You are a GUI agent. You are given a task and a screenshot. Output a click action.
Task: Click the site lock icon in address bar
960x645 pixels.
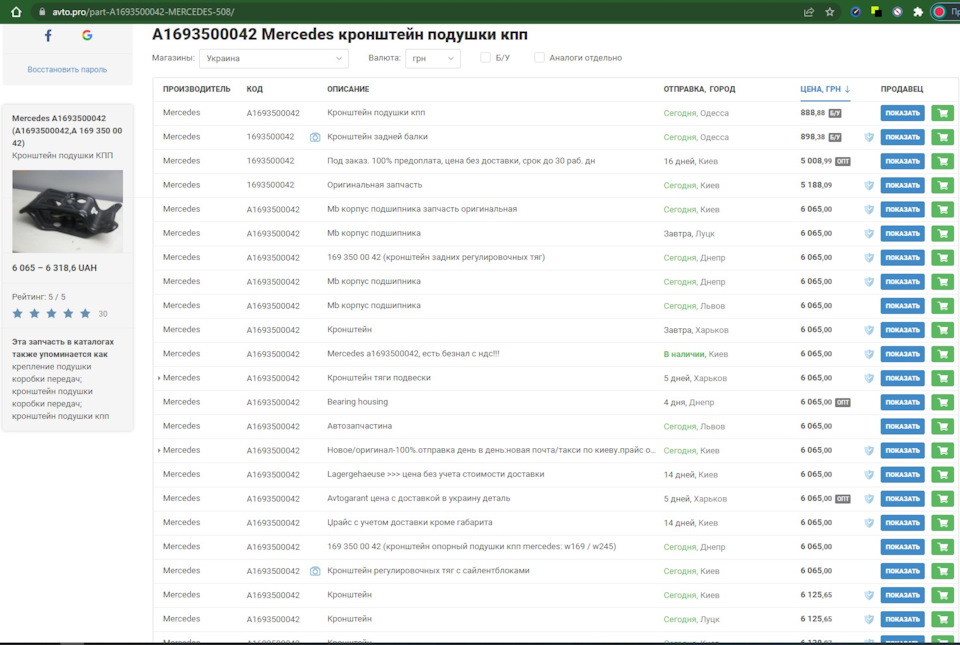pos(42,12)
